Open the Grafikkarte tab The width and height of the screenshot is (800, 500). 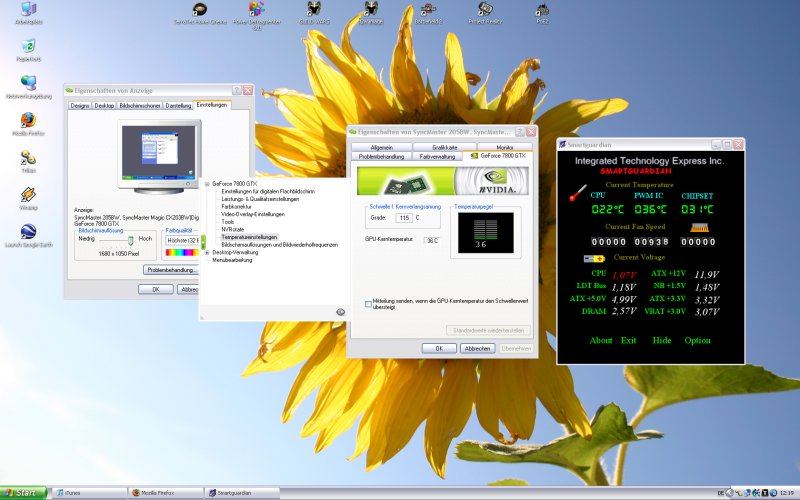click(x=444, y=147)
